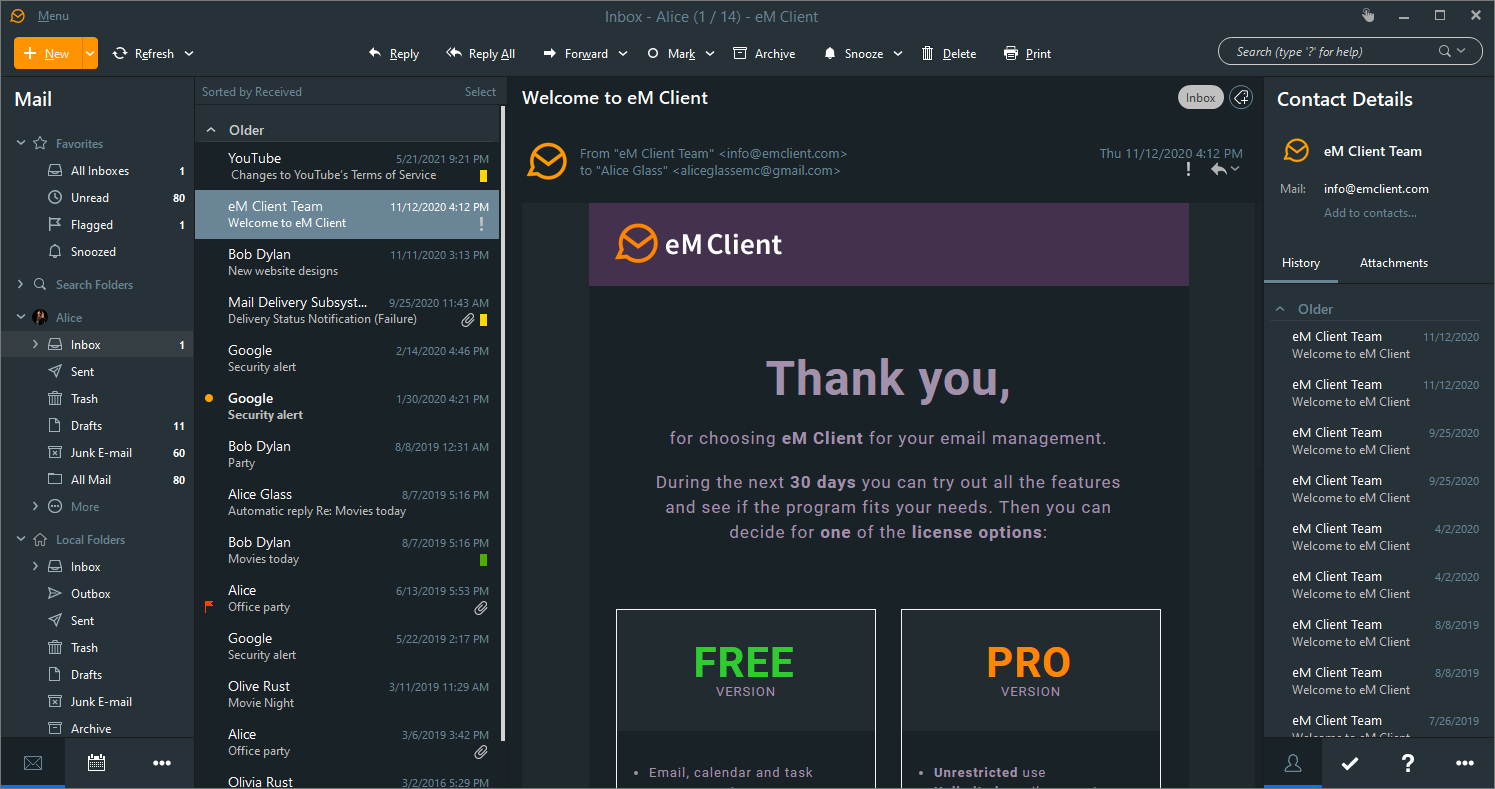Open the New button dropdown arrow

[90, 53]
